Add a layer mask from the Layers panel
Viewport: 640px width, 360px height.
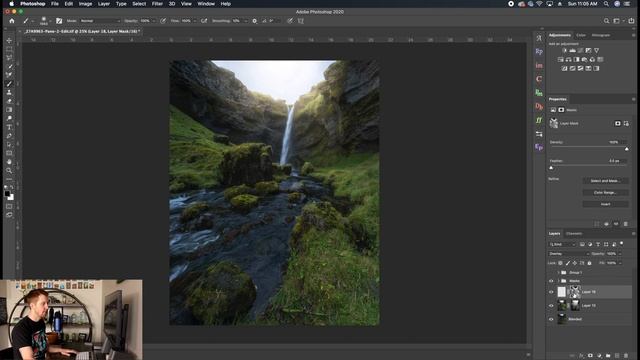(x=590, y=356)
